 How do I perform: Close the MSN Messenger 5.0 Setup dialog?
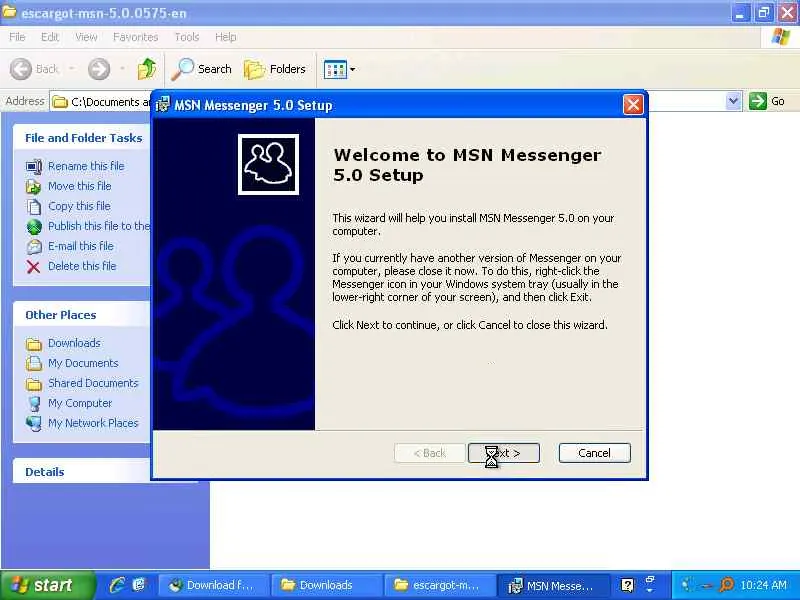click(633, 105)
